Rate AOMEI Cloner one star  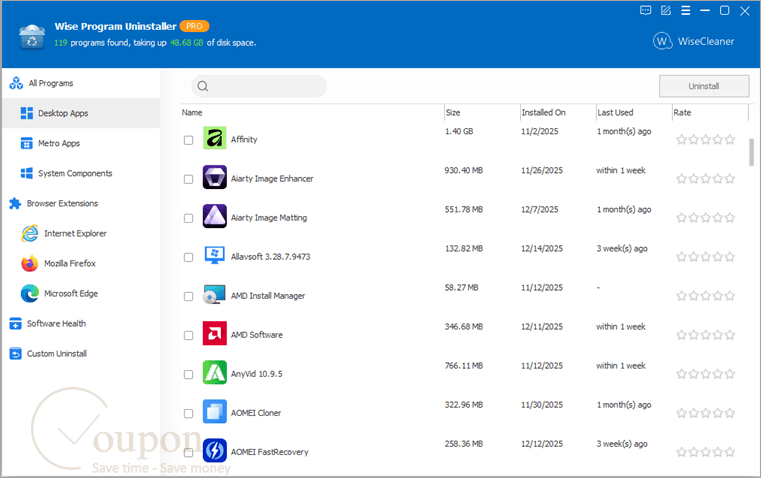[x=681, y=413]
